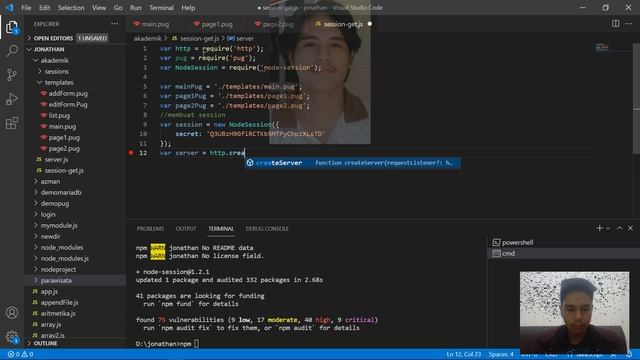
Task: Open the Terminal menu
Action: point(161,8)
